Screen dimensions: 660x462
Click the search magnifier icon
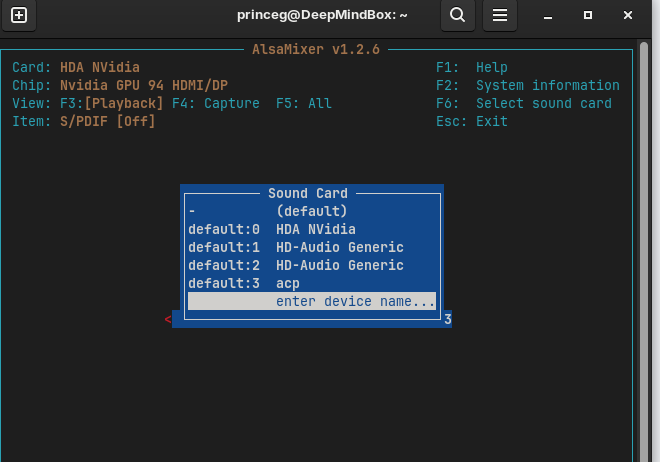pos(457,15)
